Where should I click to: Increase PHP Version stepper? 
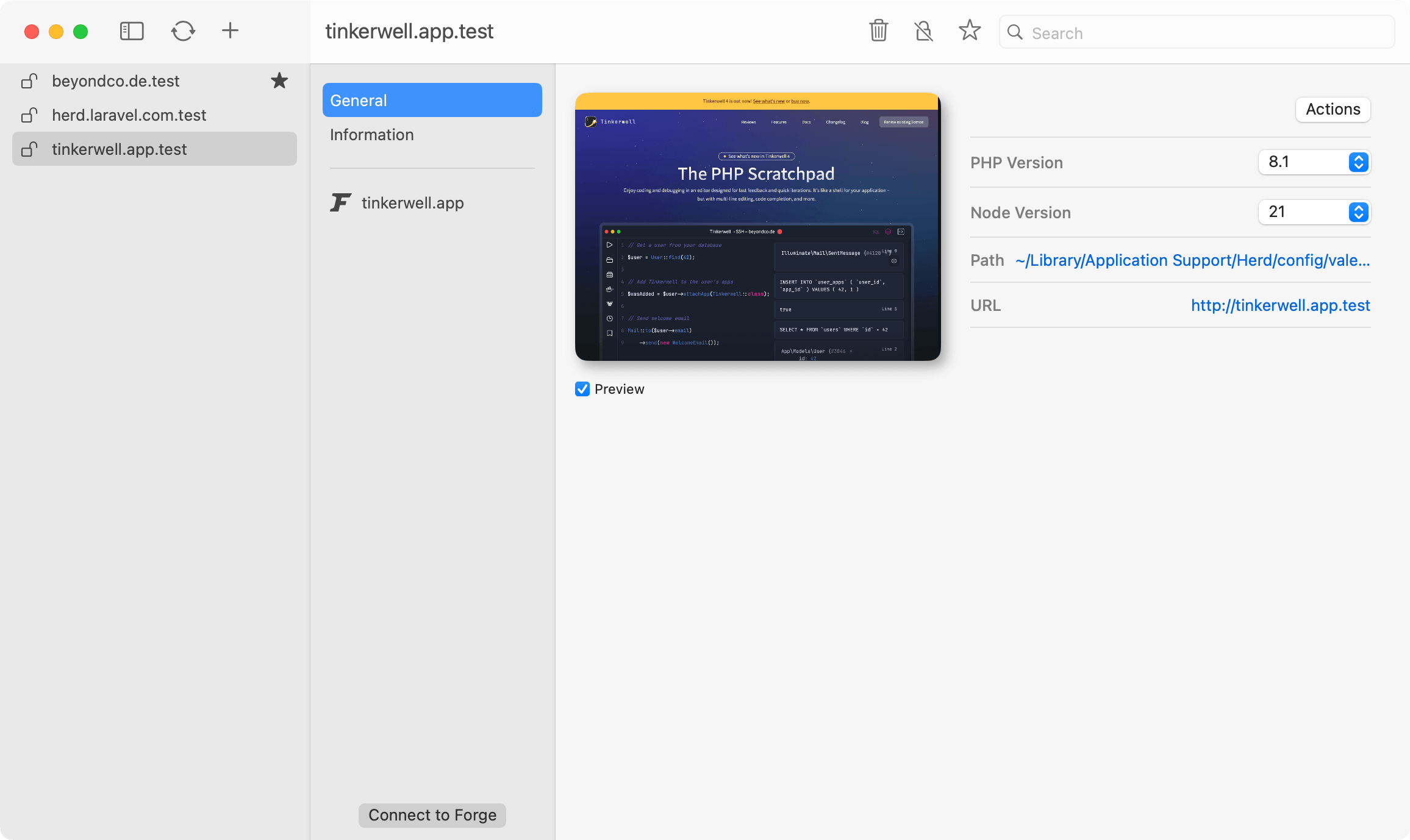click(1358, 157)
